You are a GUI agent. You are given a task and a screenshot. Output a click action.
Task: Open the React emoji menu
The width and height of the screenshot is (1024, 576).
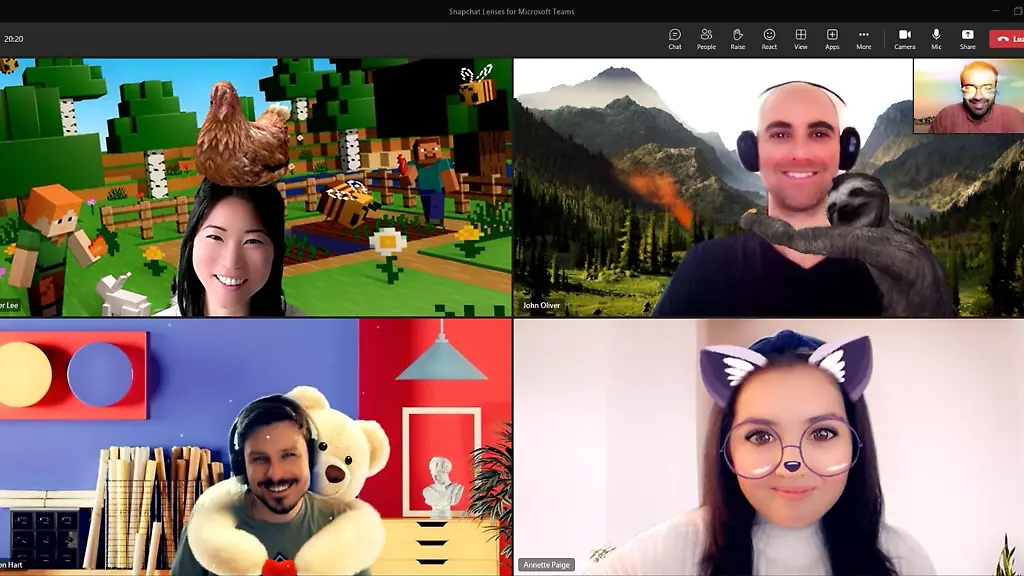(x=769, y=38)
